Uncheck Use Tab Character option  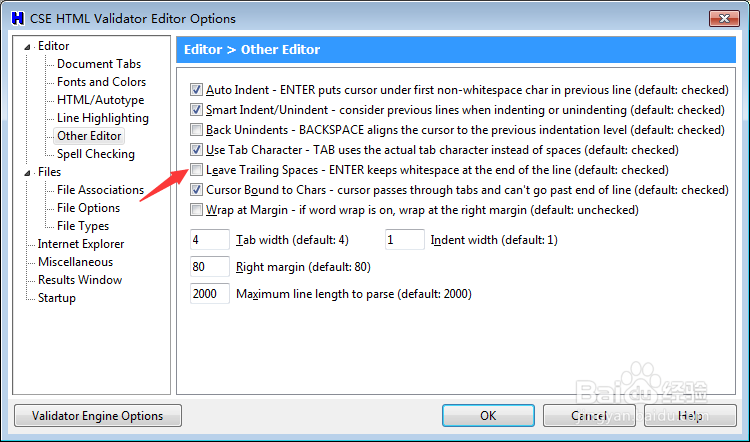coord(196,150)
